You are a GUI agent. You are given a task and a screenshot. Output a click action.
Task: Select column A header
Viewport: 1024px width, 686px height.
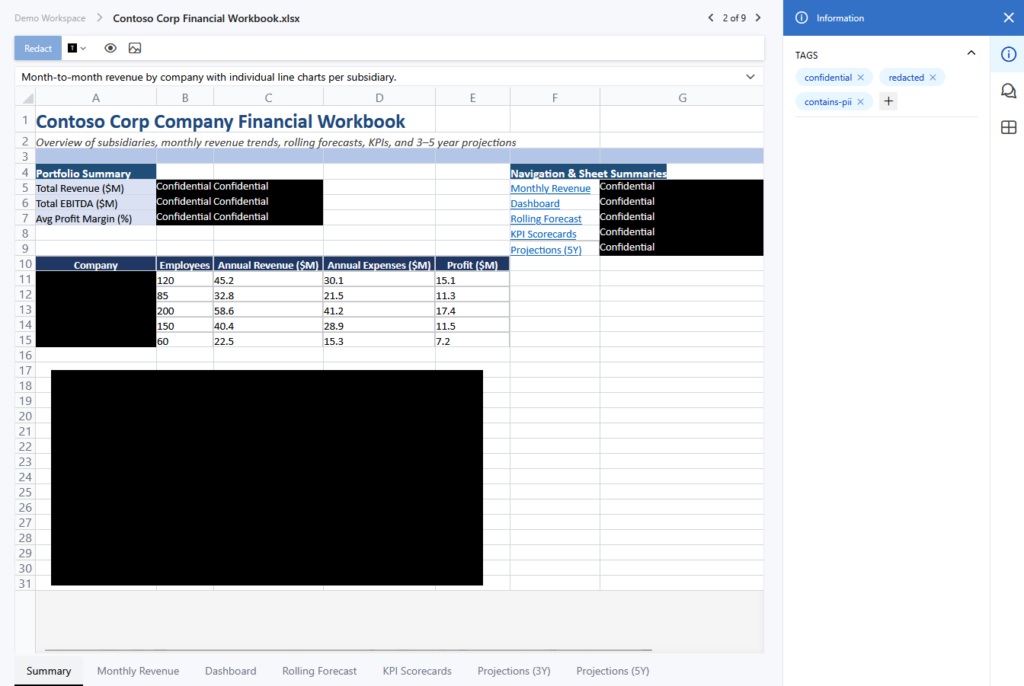96,98
